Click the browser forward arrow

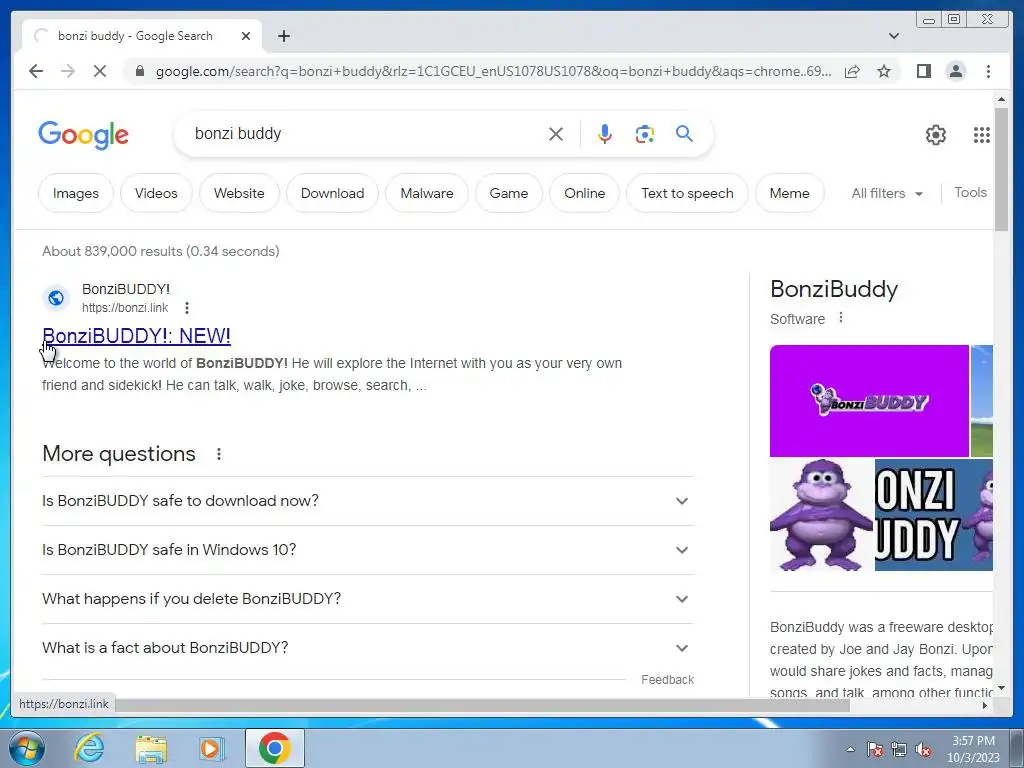pyautogui.click(x=68, y=71)
